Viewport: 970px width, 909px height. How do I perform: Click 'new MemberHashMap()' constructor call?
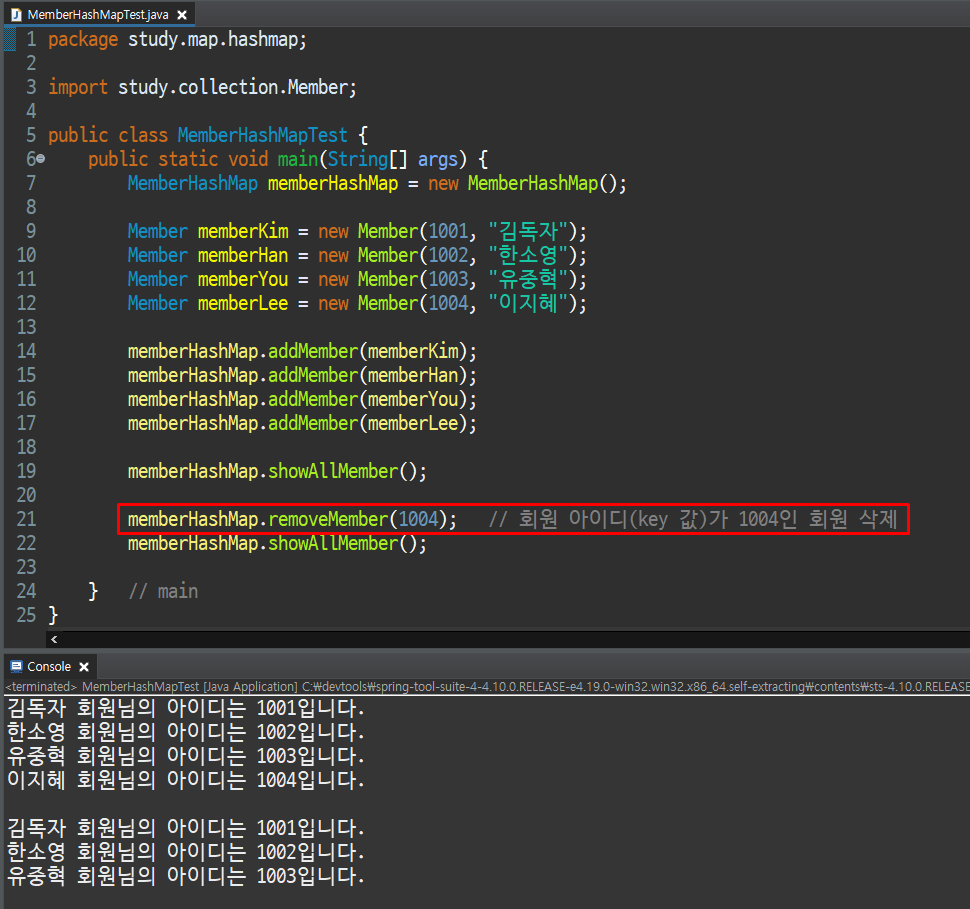[521, 184]
